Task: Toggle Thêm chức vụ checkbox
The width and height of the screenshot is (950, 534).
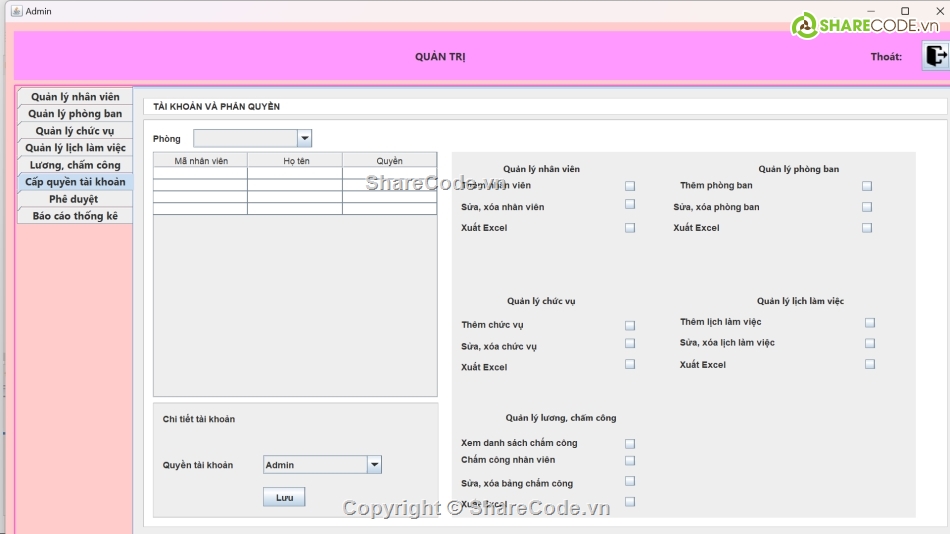Action: click(630, 326)
